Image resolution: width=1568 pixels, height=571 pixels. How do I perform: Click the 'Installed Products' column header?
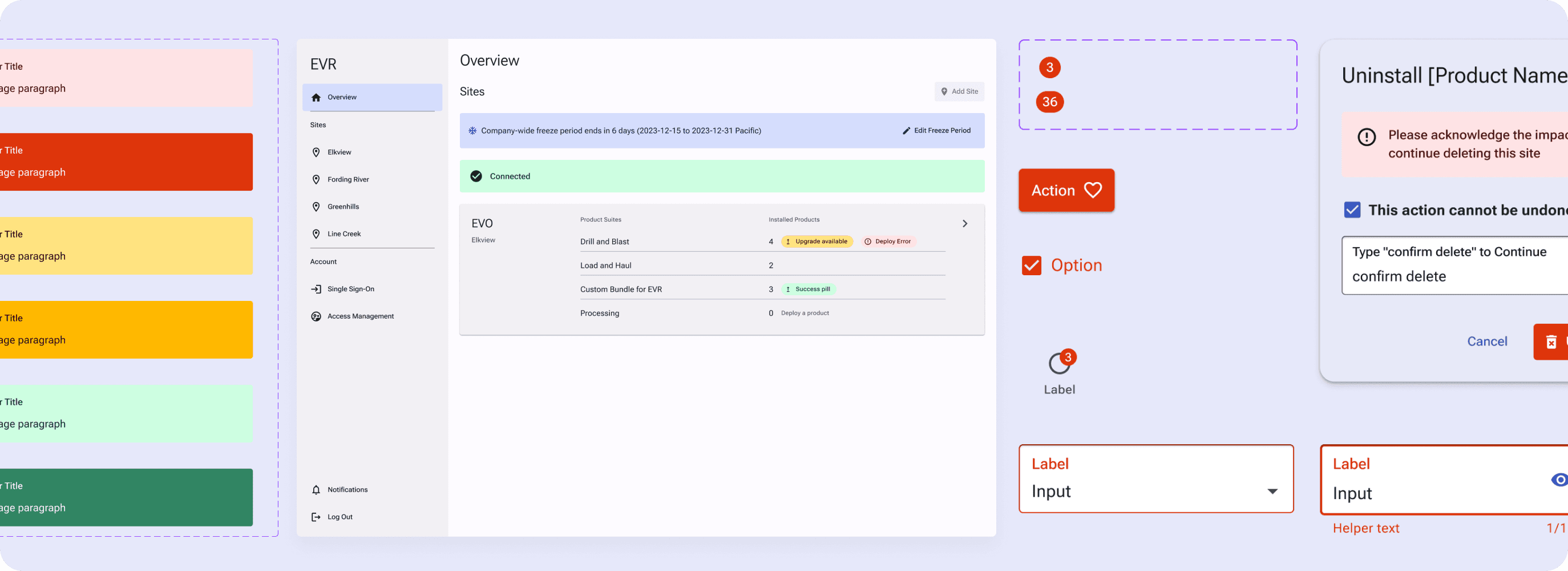click(x=794, y=219)
